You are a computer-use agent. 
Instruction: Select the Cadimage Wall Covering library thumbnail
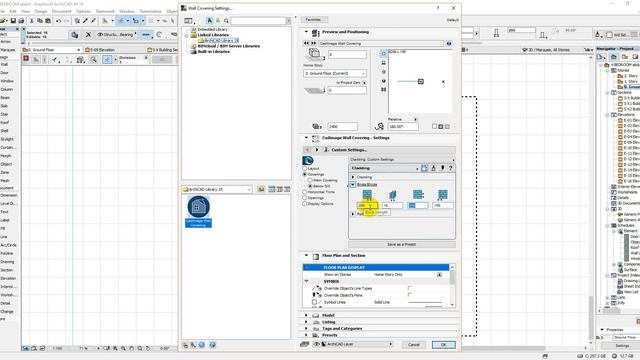198,211
